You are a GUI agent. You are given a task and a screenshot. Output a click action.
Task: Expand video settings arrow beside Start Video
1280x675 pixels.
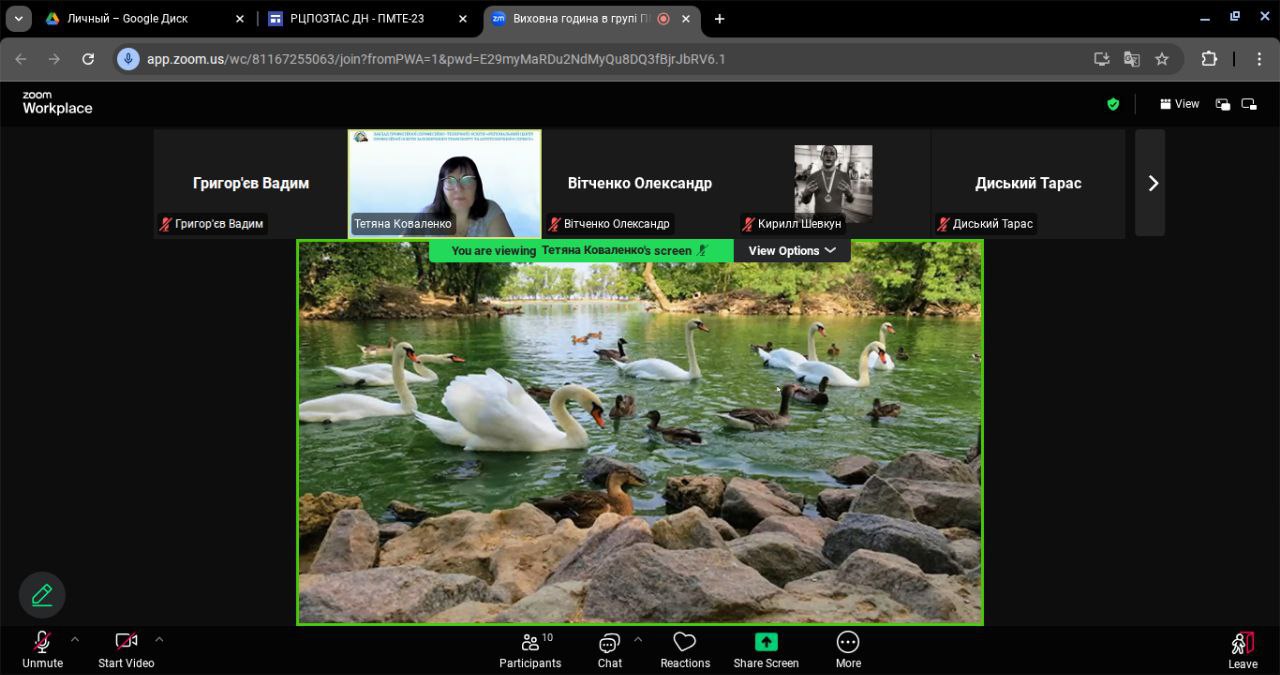[x=159, y=639]
